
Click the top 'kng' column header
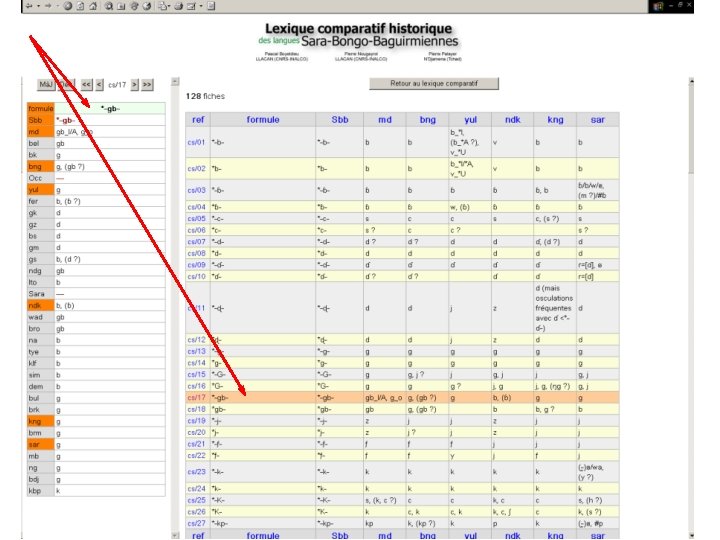point(555,119)
